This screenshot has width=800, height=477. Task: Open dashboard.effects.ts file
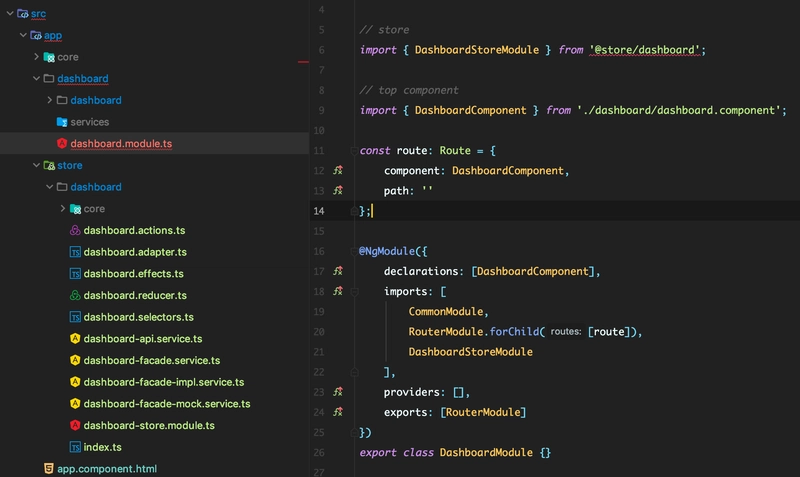click(134, 273)
